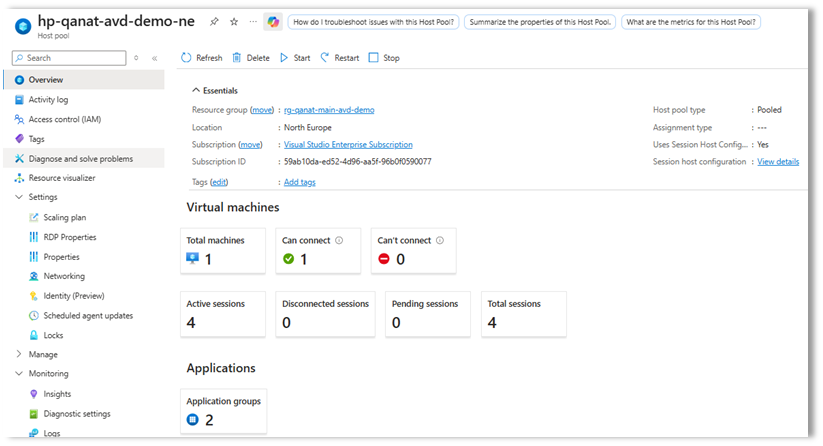The image size is (823, 446).
Task: Open rg-qanat-main-avd-demo resource group link
Action: click(329, 110)
